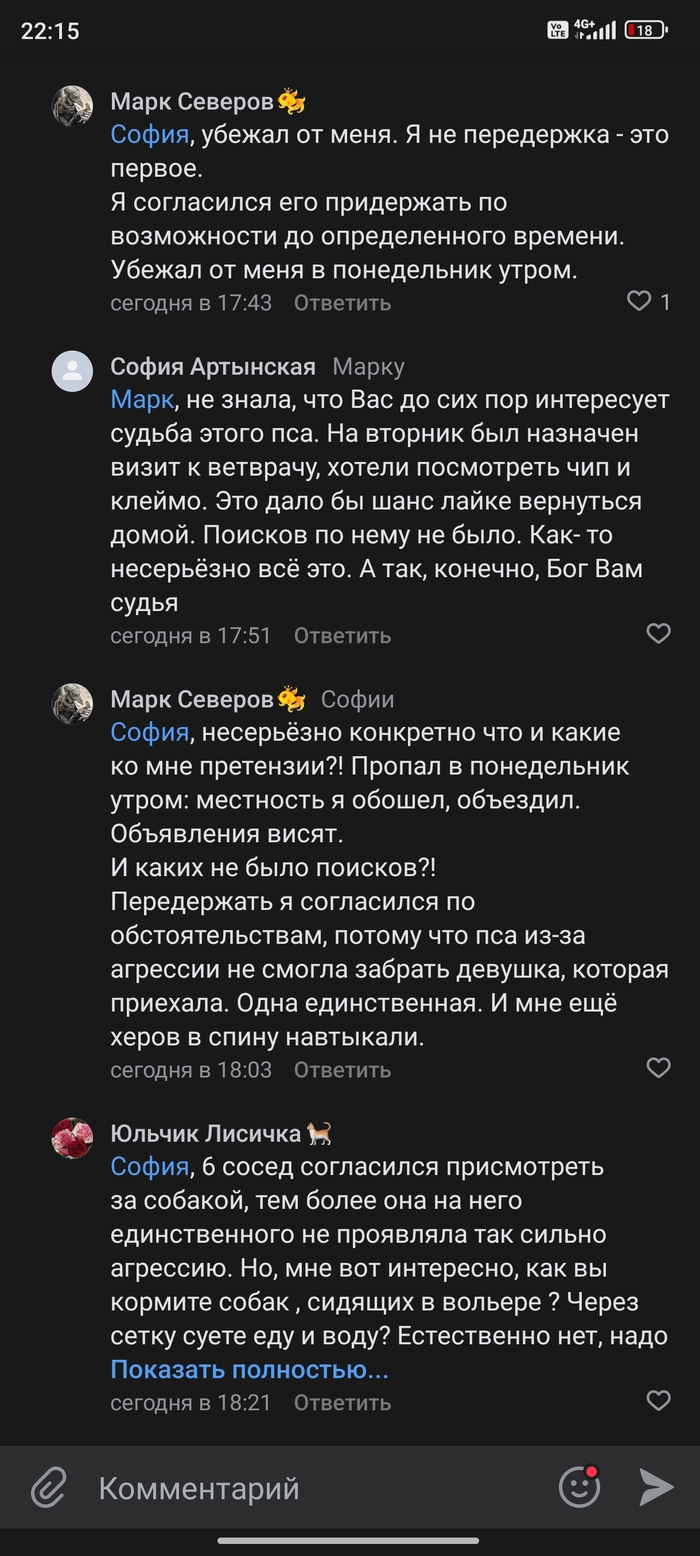Screen dimensions: 700x1556
Task: Reply to the comment posted at 17:43
Action: click(x=342, y=302)
